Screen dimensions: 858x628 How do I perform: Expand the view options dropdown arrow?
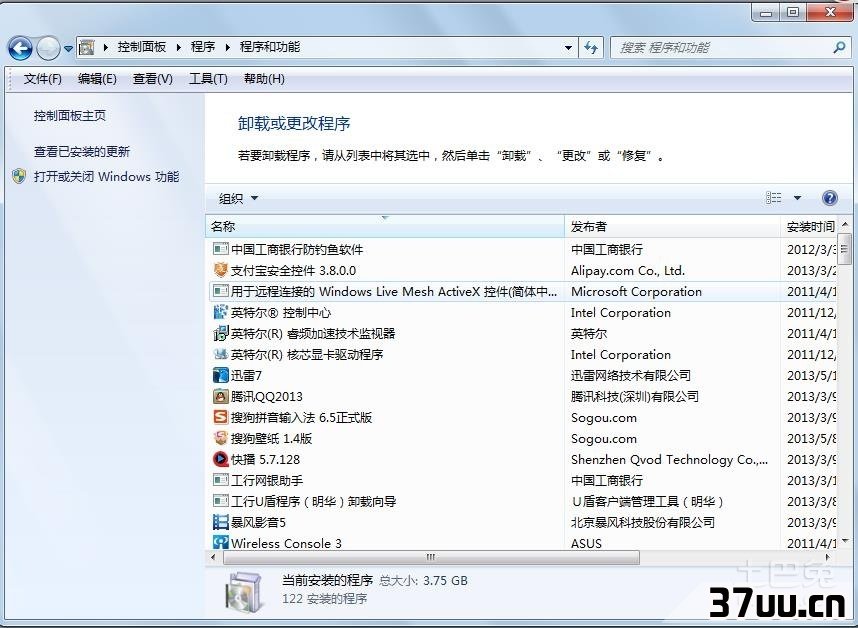797,197
